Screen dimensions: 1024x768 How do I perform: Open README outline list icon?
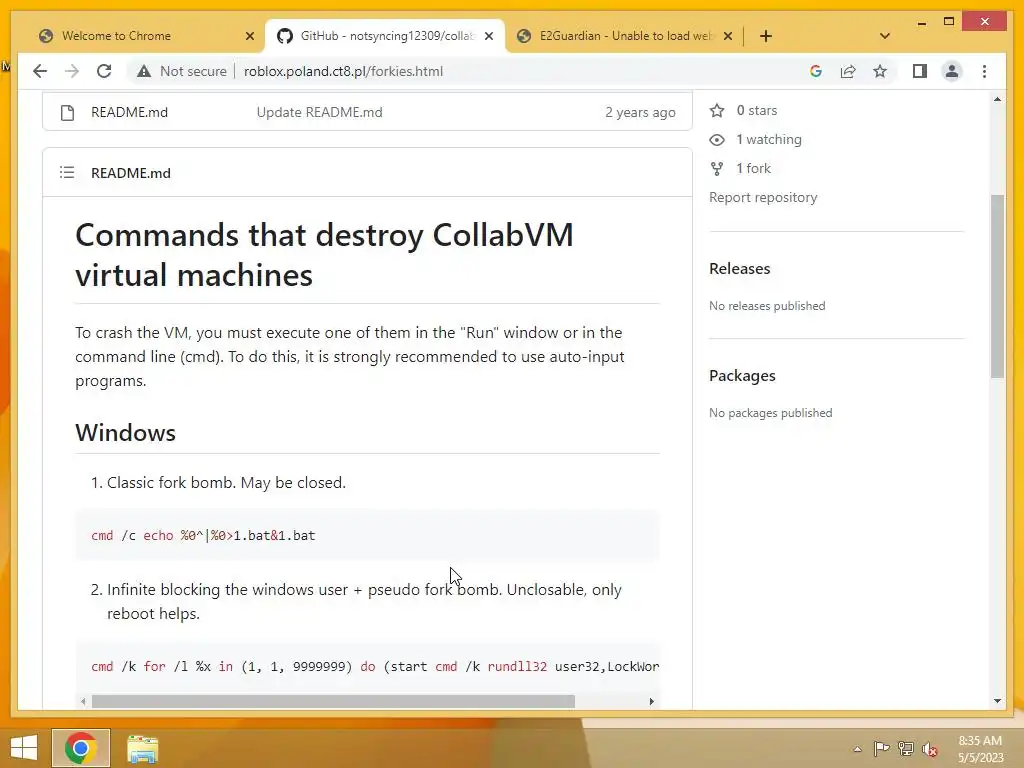pyautogui.click(x=67, y=172)
